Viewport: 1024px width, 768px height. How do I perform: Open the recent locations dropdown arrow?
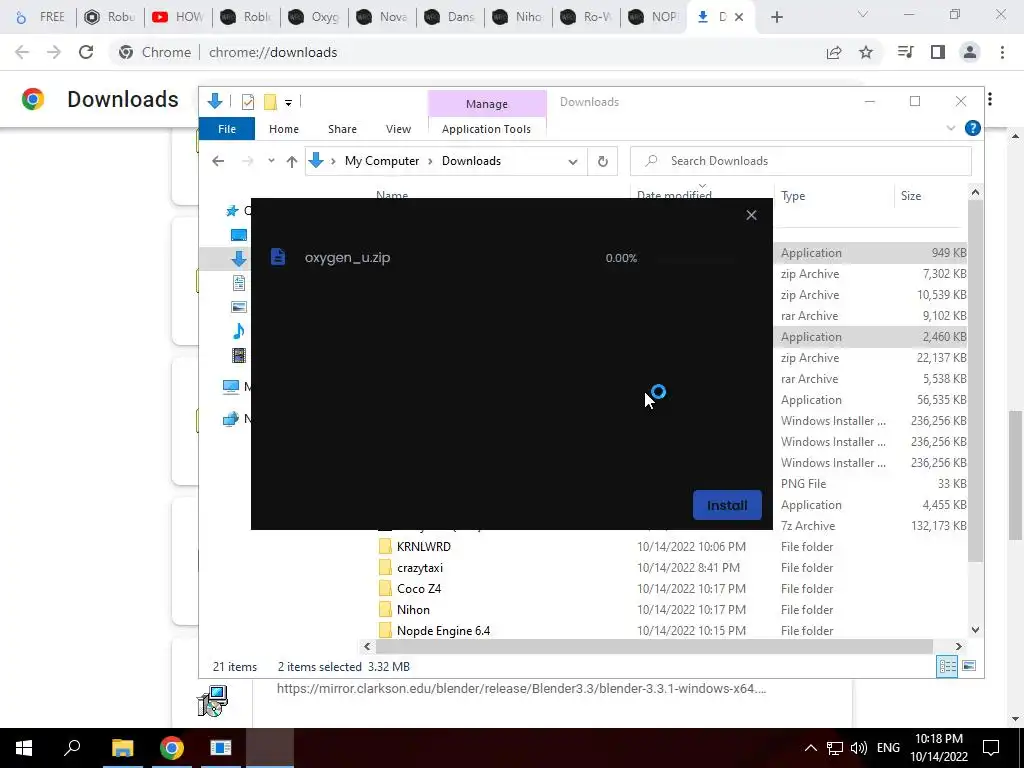pos(271,161)
